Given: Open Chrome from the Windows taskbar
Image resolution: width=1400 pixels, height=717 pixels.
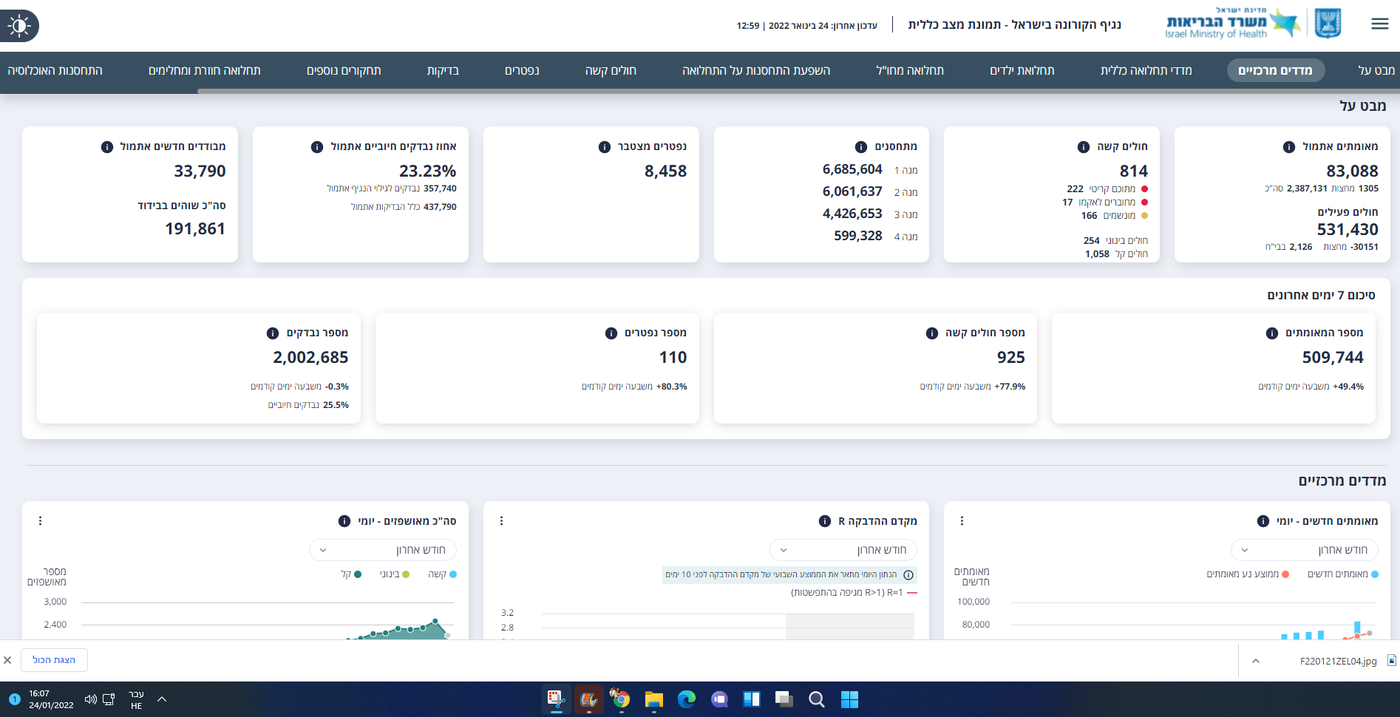Looking at the screenshot, I should 621,699.
